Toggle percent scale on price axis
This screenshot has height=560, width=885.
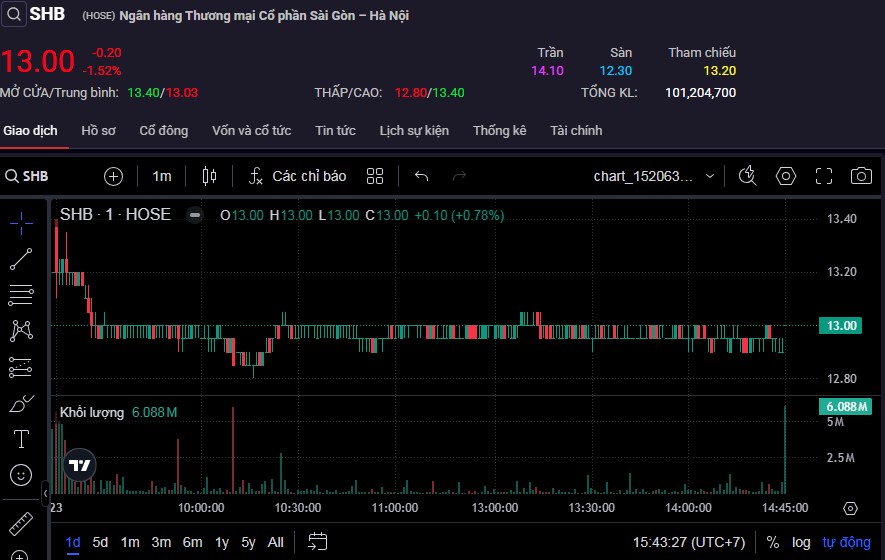pos(772,542)
